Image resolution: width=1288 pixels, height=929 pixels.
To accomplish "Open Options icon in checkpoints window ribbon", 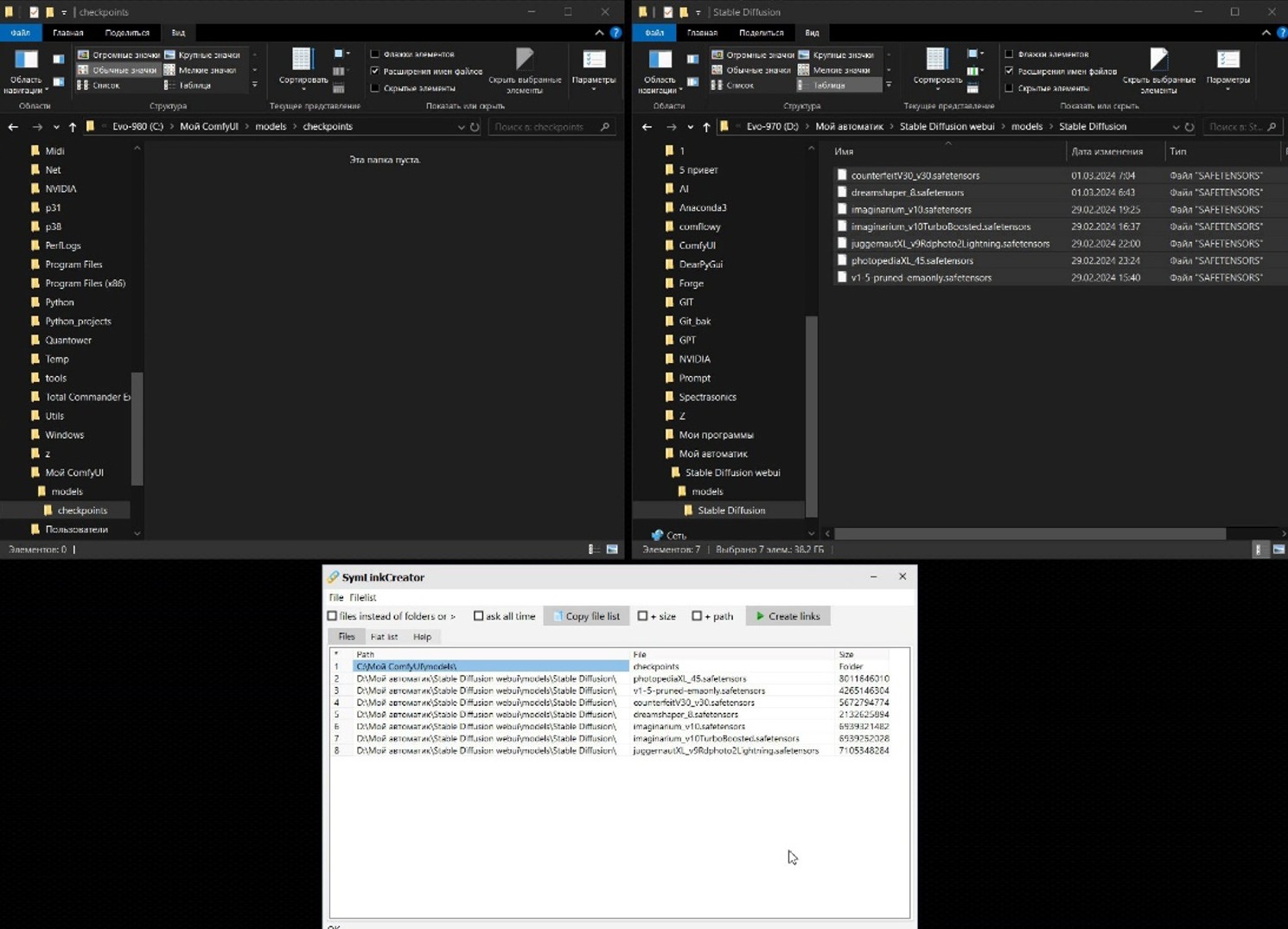I will point(594,59).
